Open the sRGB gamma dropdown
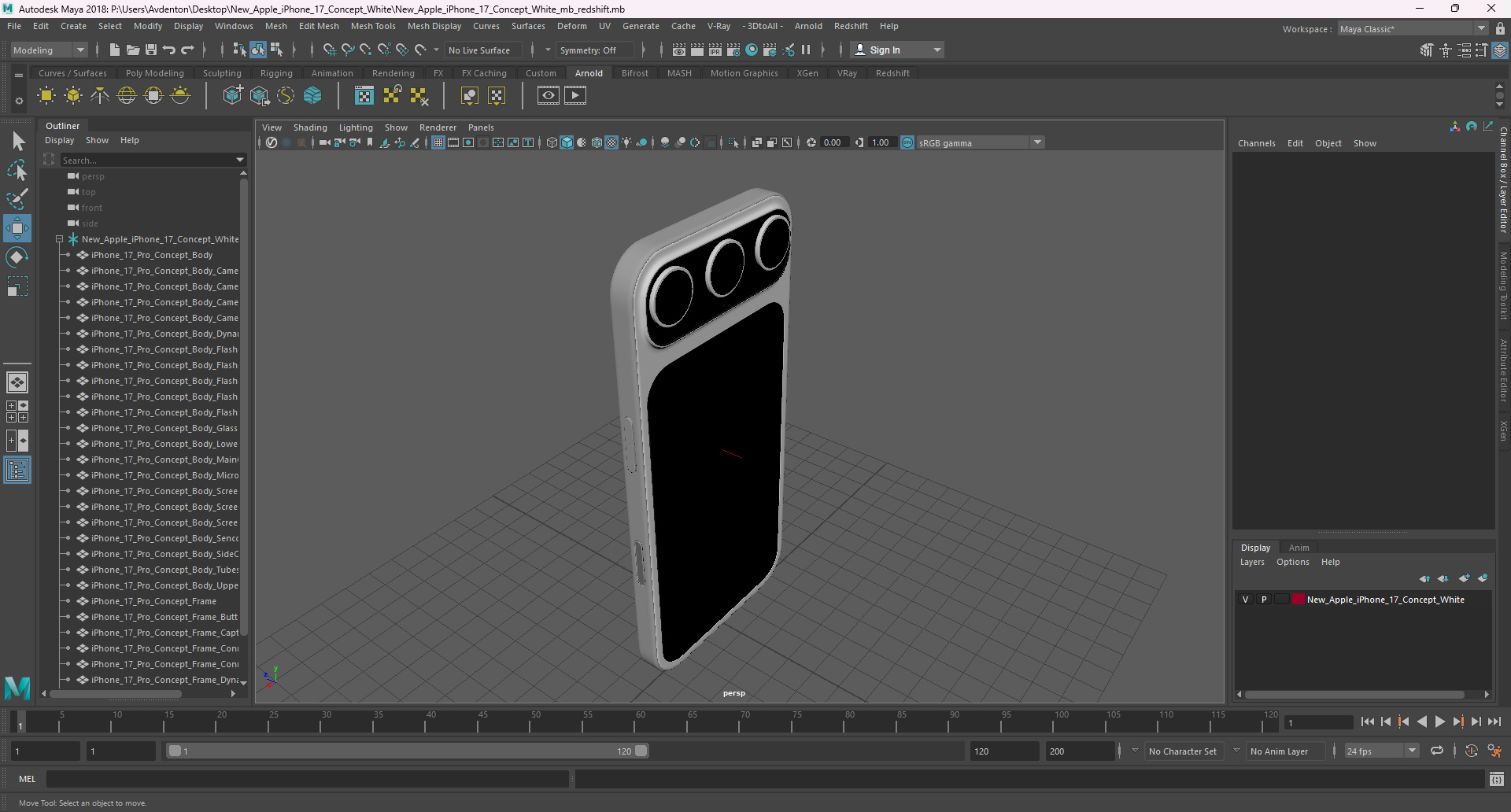The image size is (1511, 812). 980,142
